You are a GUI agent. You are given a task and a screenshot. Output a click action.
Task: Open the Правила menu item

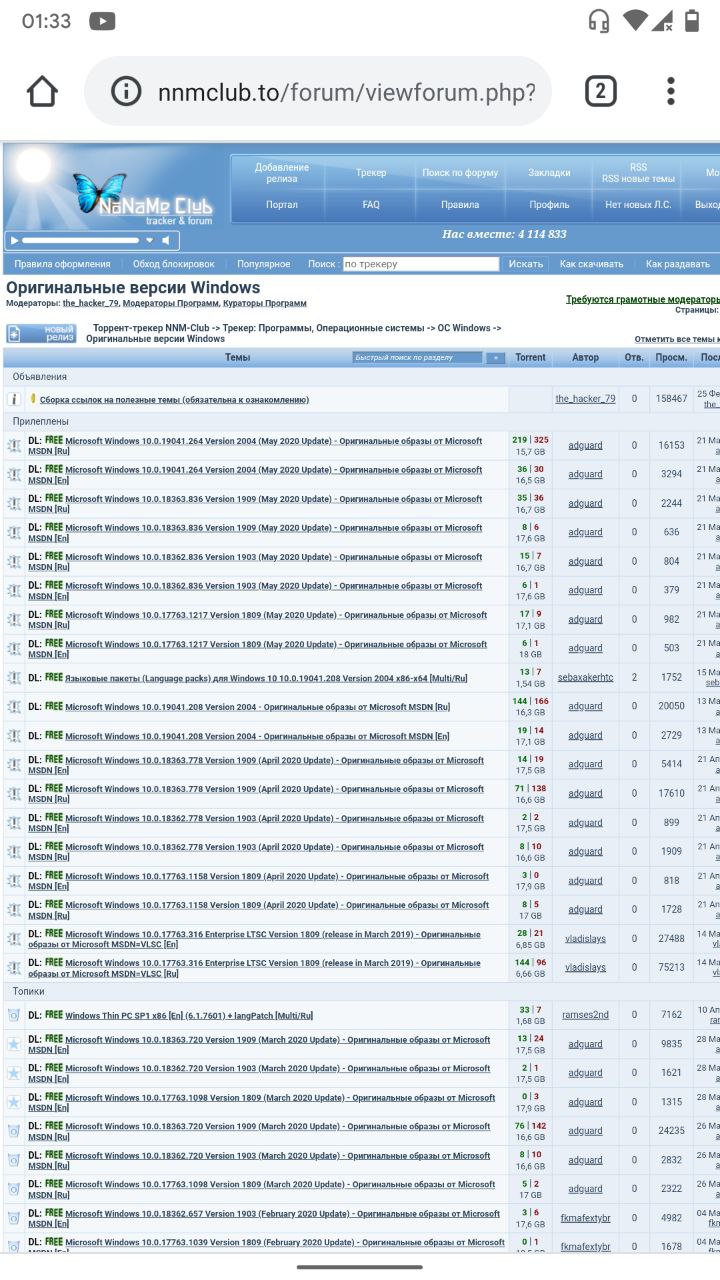pyautogui.click(x=460, y=204)
